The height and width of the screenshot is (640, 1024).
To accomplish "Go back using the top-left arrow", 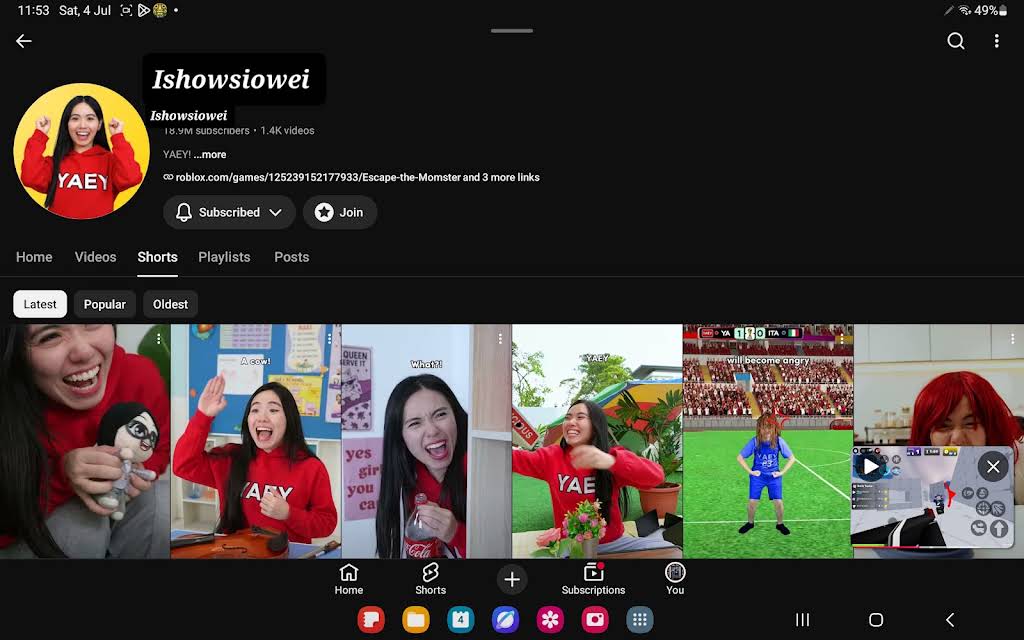I will (x=24, y=41).
